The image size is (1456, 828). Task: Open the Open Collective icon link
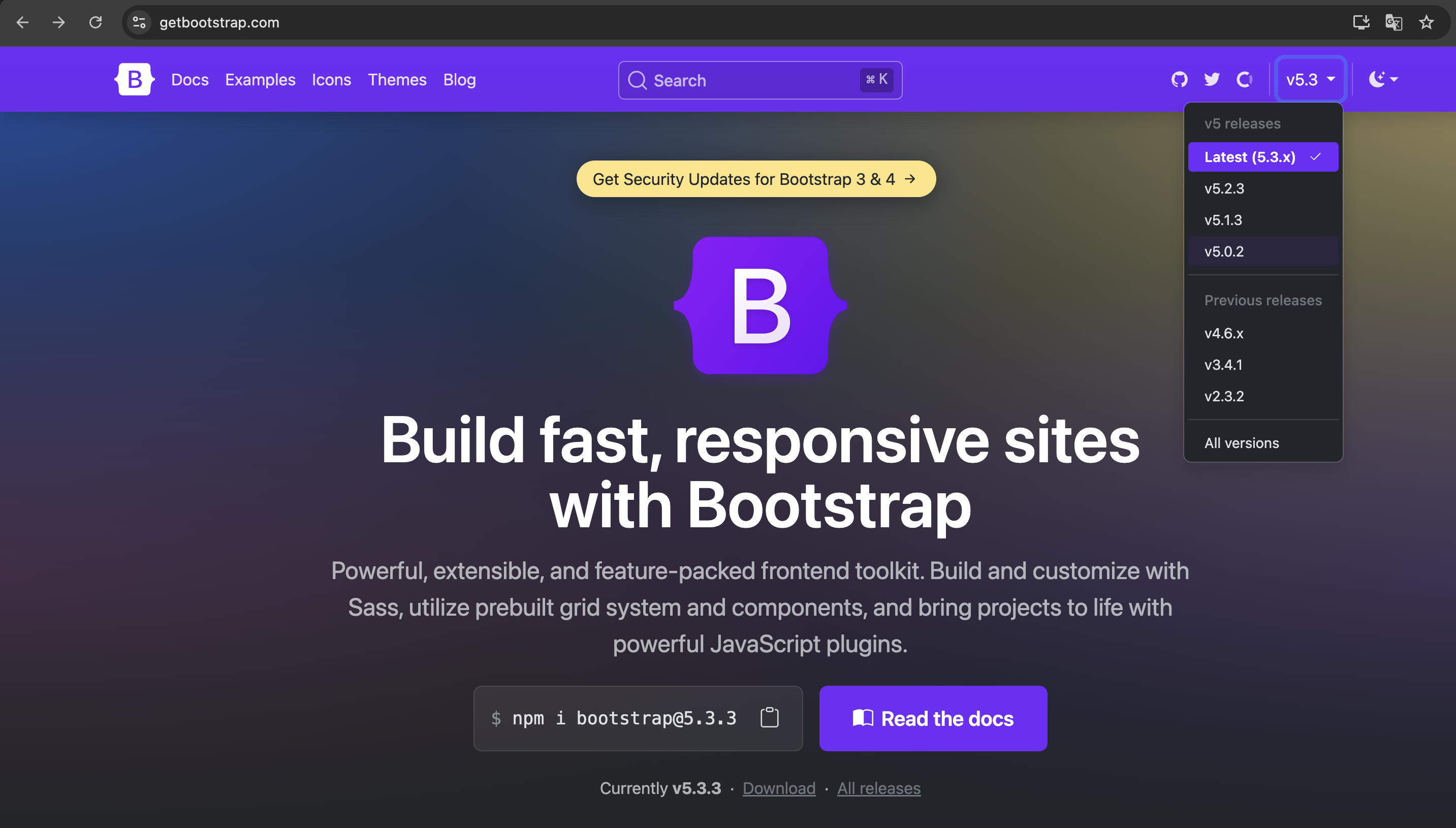click(1245, 79)
